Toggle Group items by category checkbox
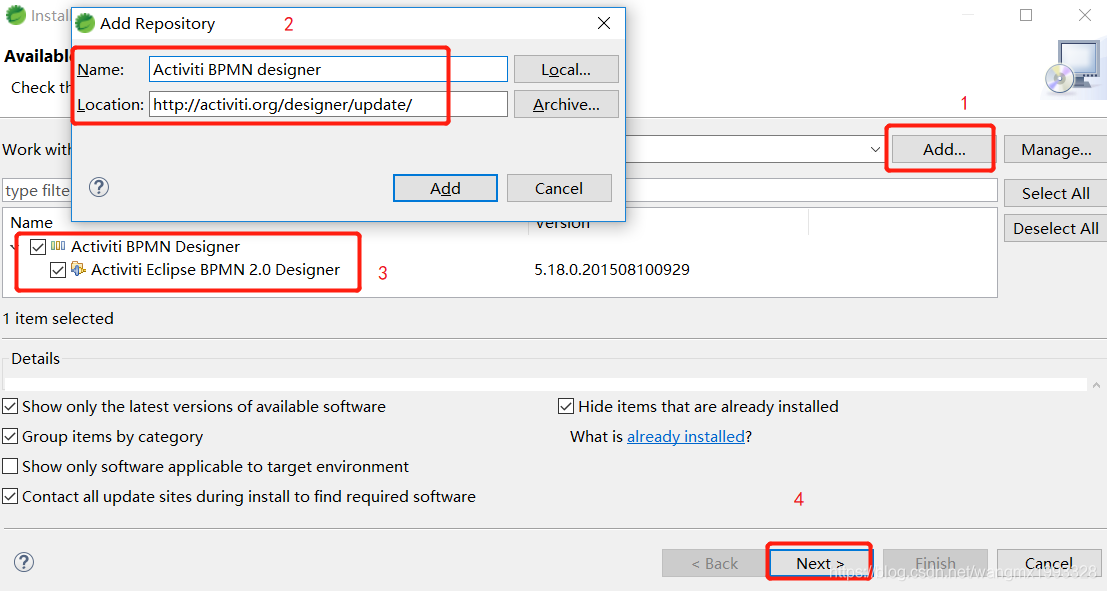Screen dimensions: 1107x591 (x=10, y=436)
